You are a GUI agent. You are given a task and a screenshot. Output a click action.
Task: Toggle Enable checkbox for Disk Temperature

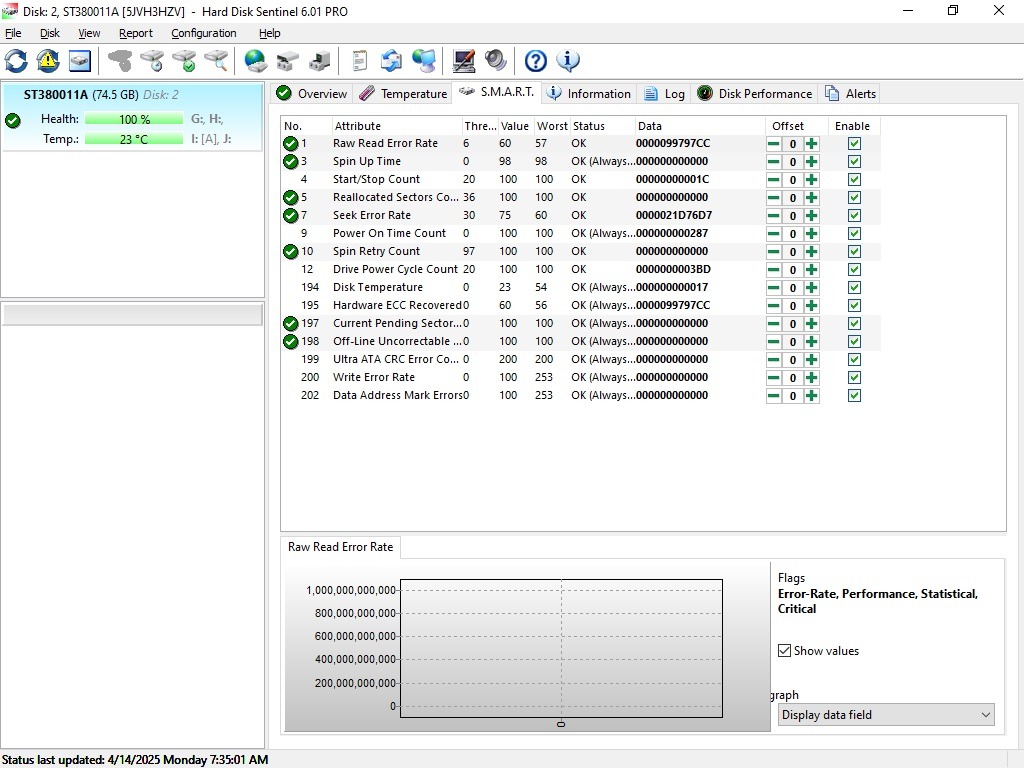point(854,287)
